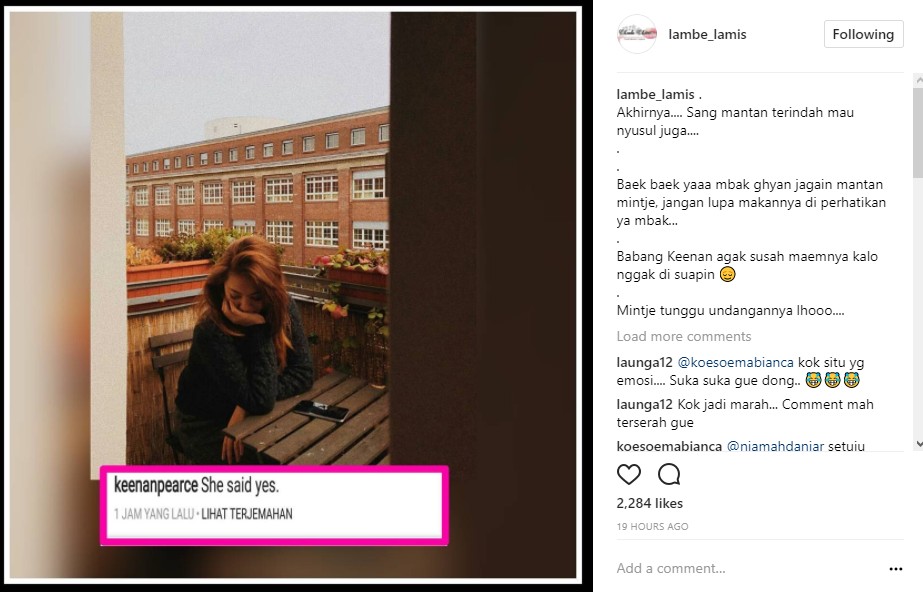Click the comments scrollbar up arrow
Viewport: 923px width, 592px height.
click(x=918, y=80)
